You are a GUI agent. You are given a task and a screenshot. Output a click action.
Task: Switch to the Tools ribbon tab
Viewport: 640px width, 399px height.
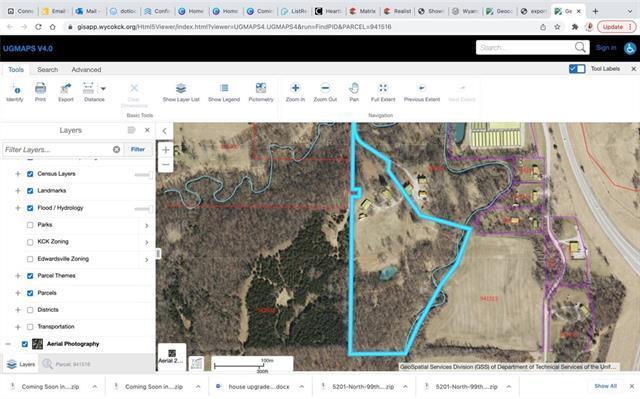16,69
